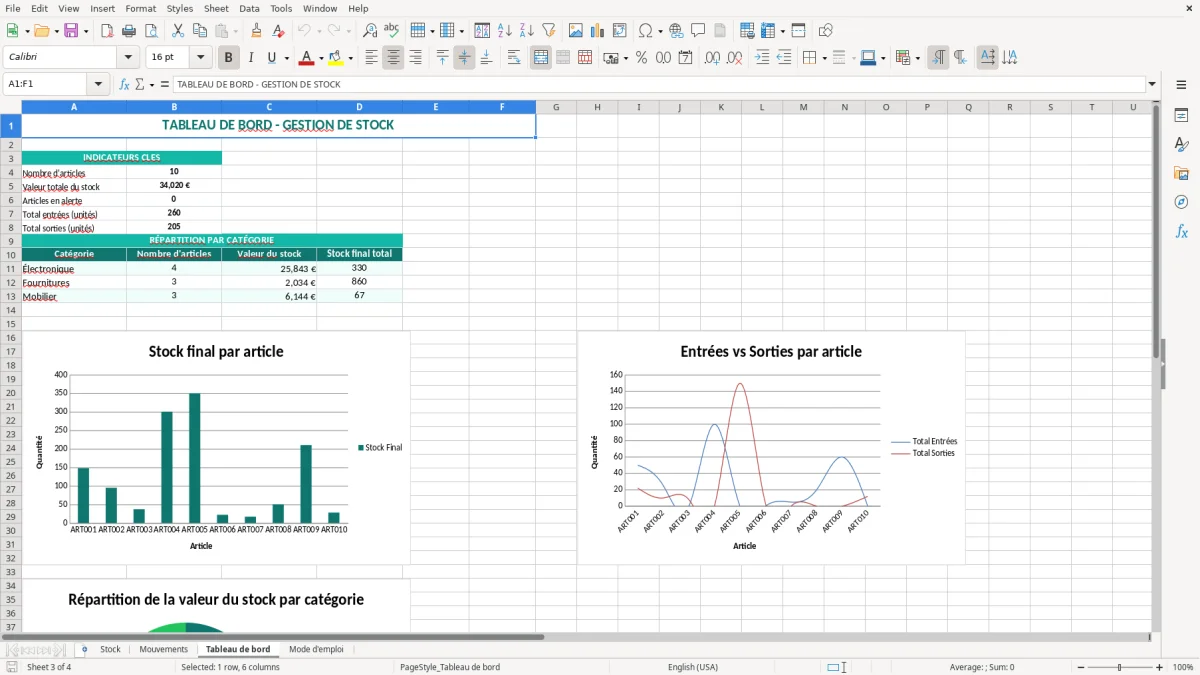The height and width of the screenshot is (675, 1200).
Task: Toggle Bold formatting button
Action: point(229,58)
